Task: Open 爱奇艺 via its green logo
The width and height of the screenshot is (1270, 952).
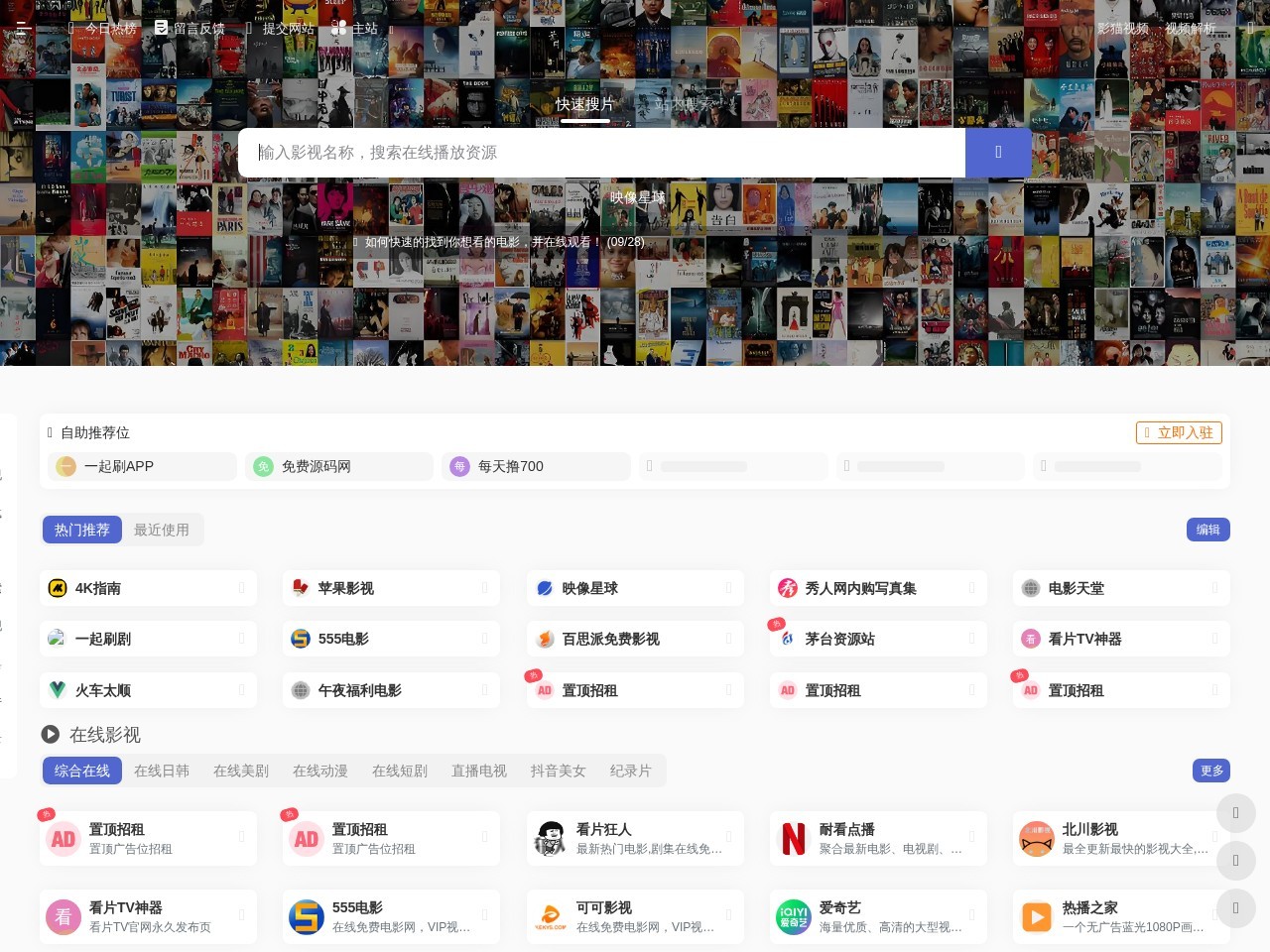Action: pyautogui.click(x=794, y=917)
